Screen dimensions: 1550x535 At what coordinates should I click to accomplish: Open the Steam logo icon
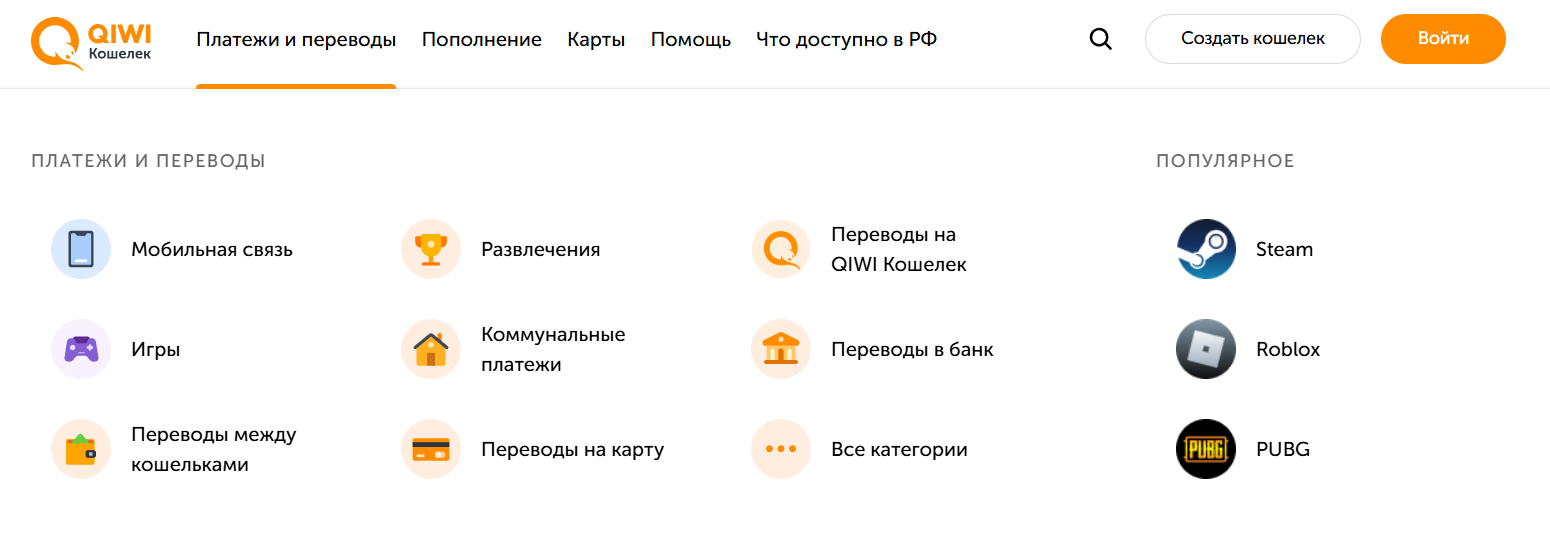click(1206, 249)
